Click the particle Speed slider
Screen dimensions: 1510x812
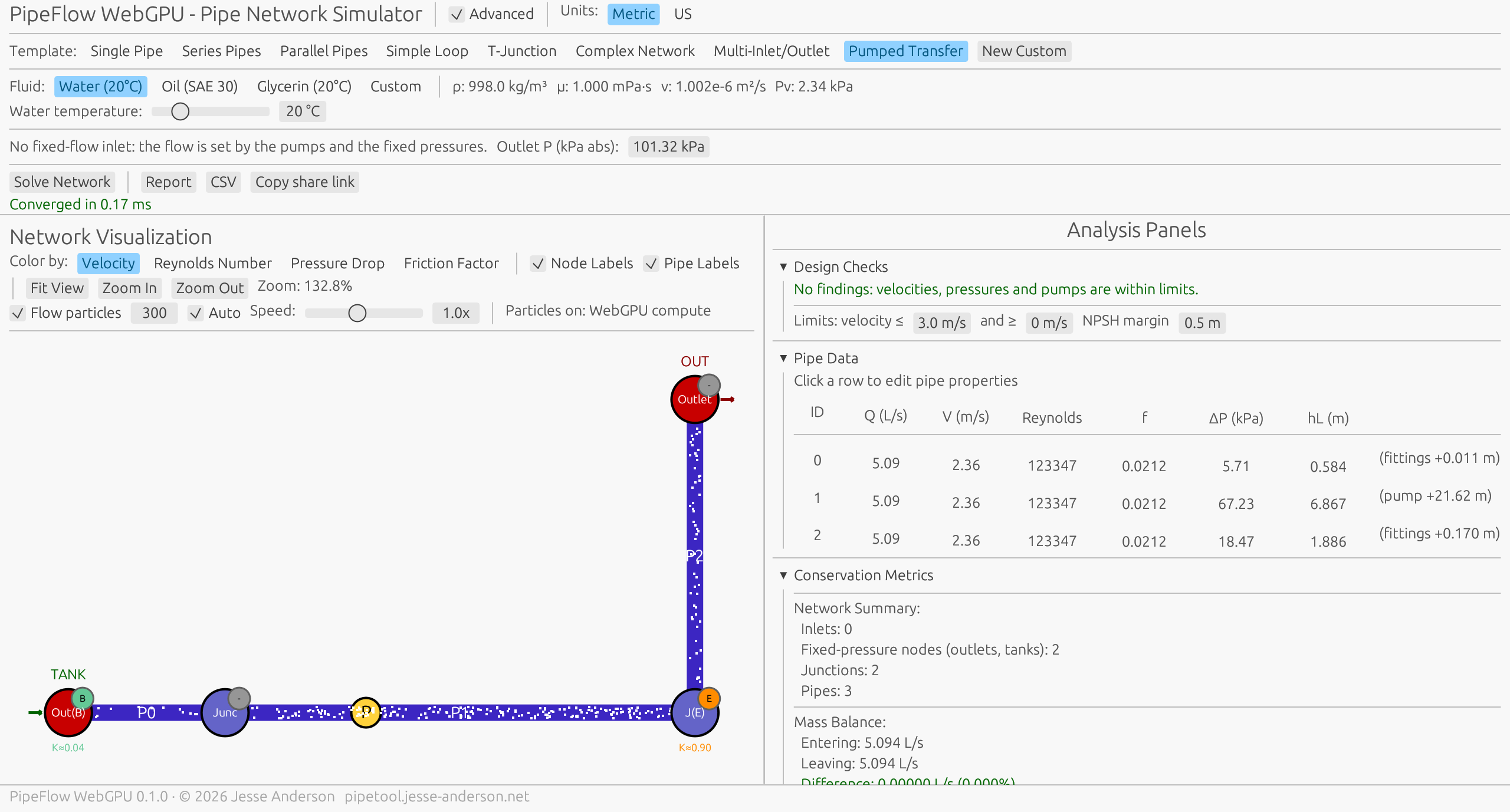point(364,313)
